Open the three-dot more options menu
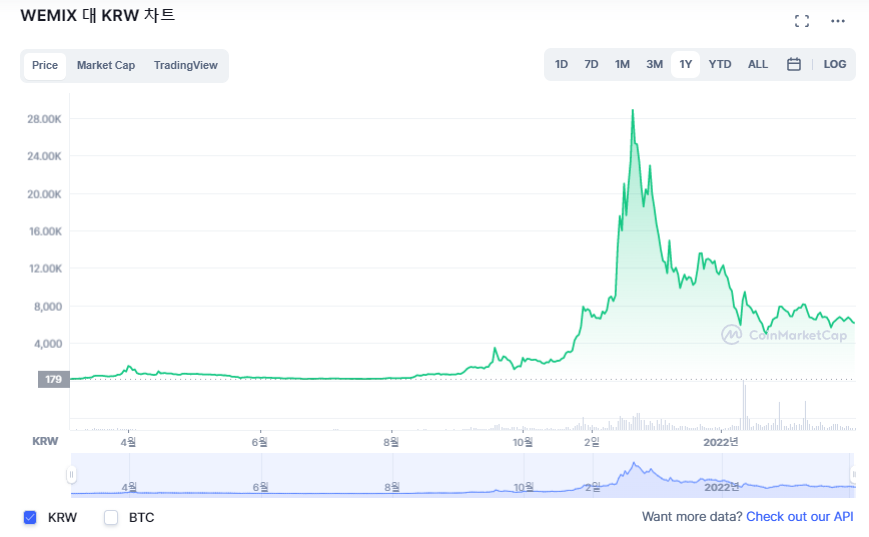This screenshot has width=869, height=537. point(837,21)
